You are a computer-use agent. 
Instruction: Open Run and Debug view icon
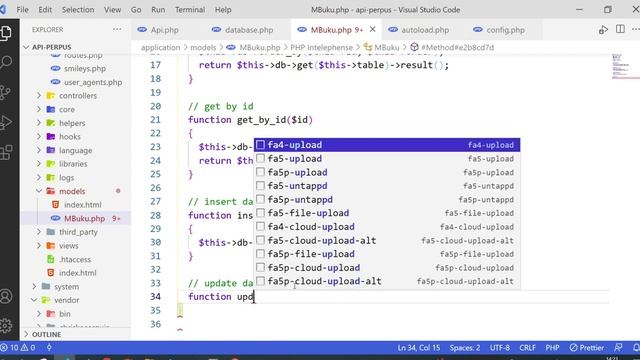(6, 122)
